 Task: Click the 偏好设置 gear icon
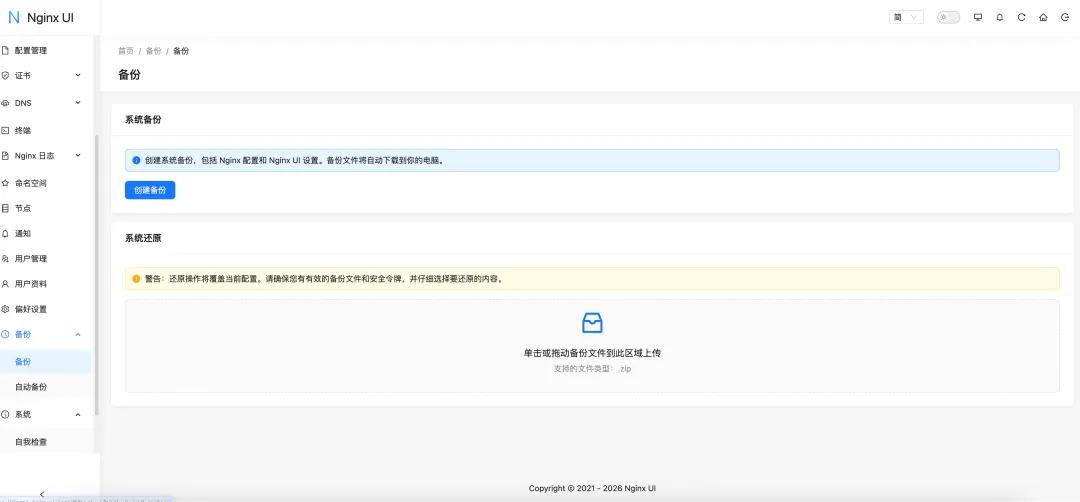click(x=5, y=309)
